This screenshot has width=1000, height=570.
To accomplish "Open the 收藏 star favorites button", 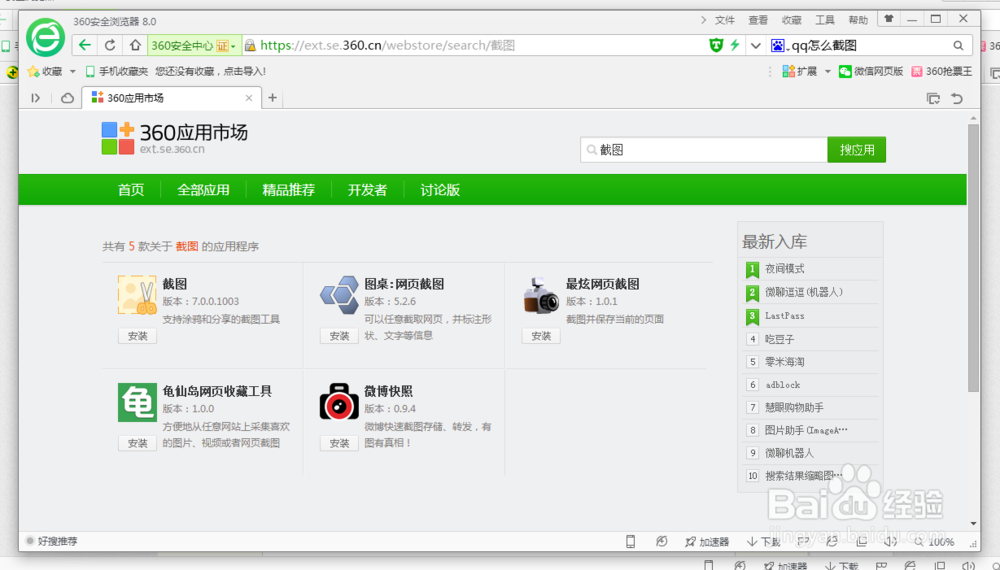I will (45, 71).
